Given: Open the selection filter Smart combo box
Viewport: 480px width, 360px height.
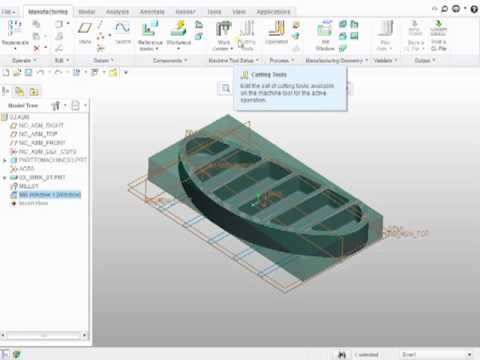Looking at the screenshot, I should [436, 354].
